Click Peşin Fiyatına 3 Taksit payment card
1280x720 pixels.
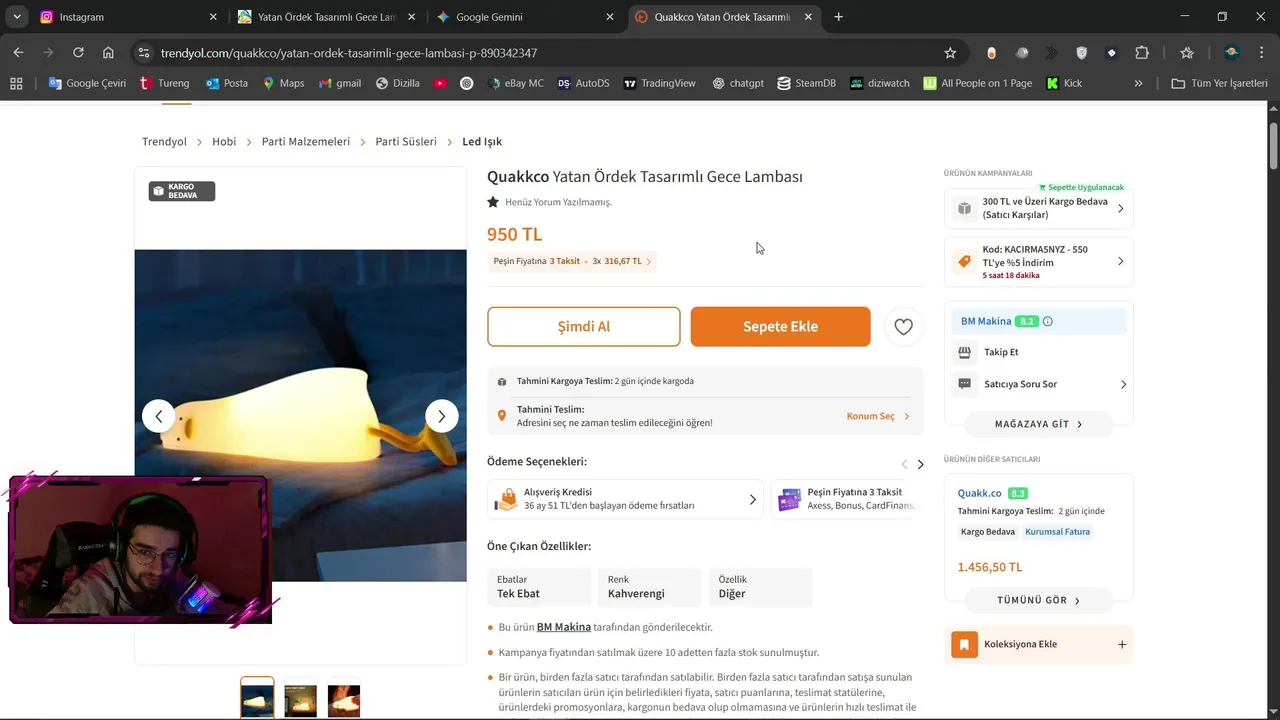[x=847, y=499]
